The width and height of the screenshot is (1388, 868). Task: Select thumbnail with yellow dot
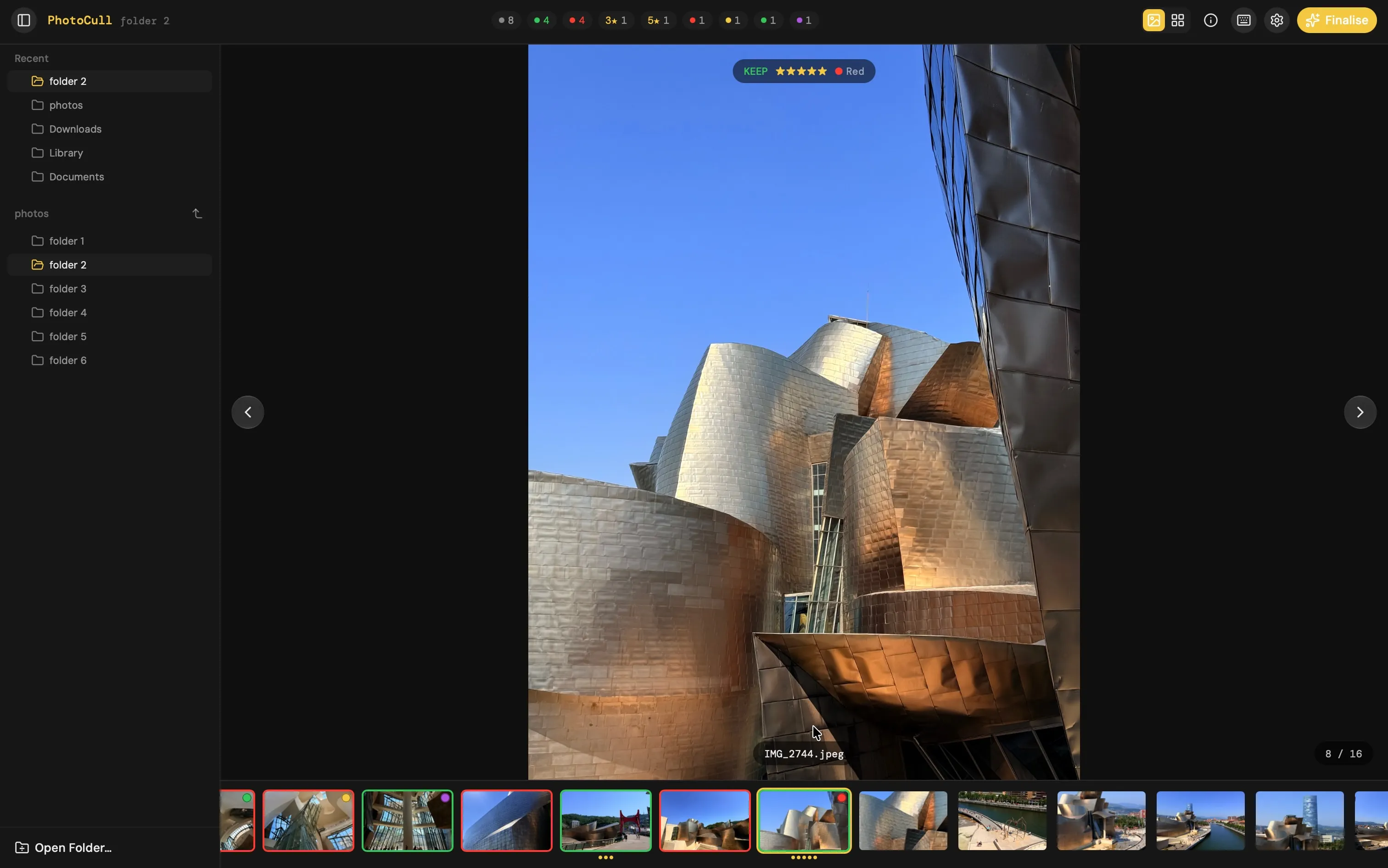[x=308, y=820]
